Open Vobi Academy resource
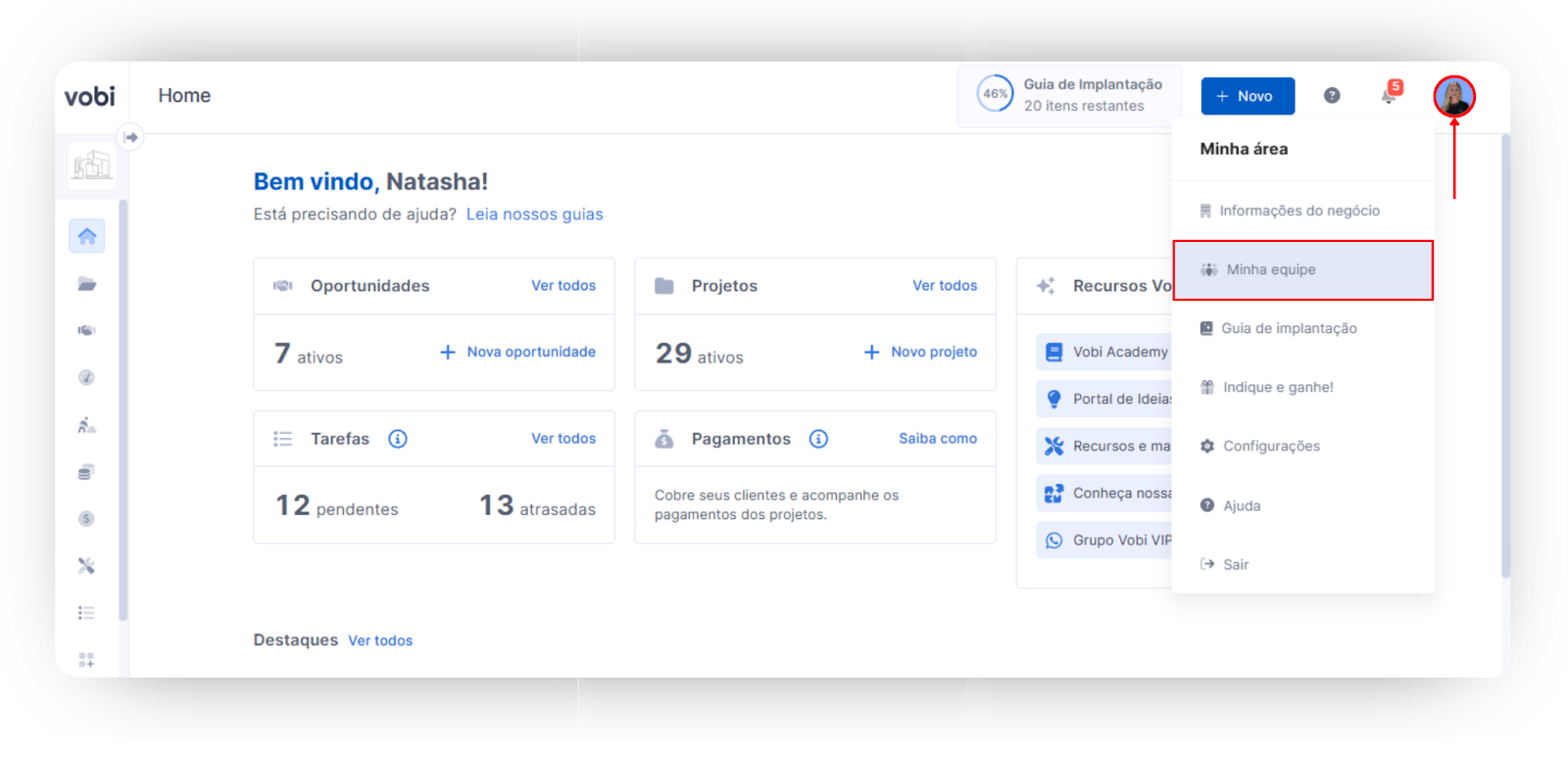1568x764 pixels. coord(1105,352)
